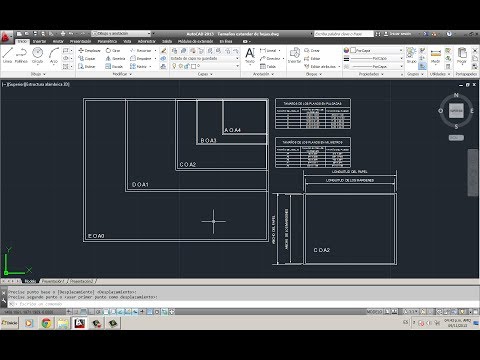480x360 pixels.
Task: Select the Círculo draw tool
Action: pos(37,55)
